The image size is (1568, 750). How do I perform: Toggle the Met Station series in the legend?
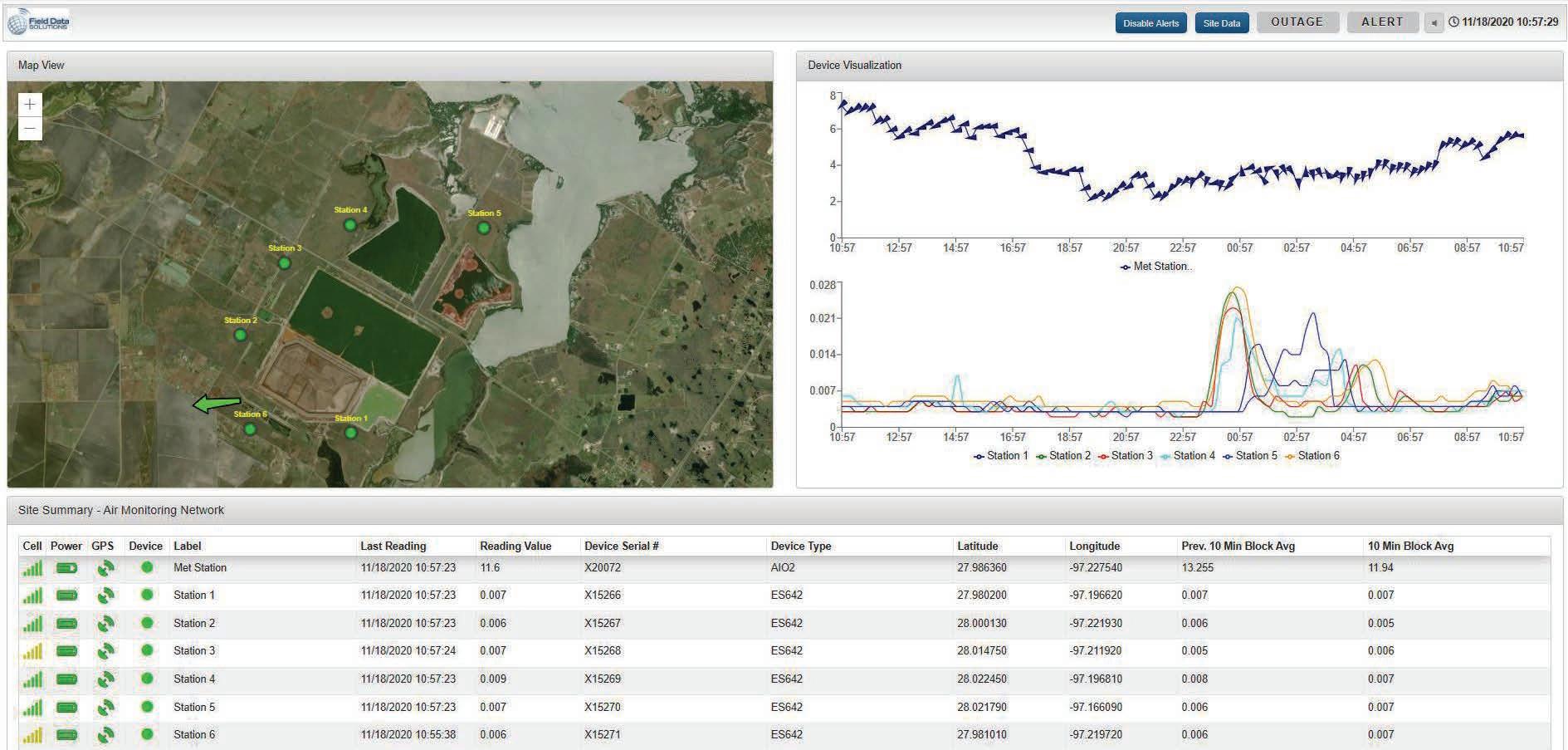[x=1154, y=267]
